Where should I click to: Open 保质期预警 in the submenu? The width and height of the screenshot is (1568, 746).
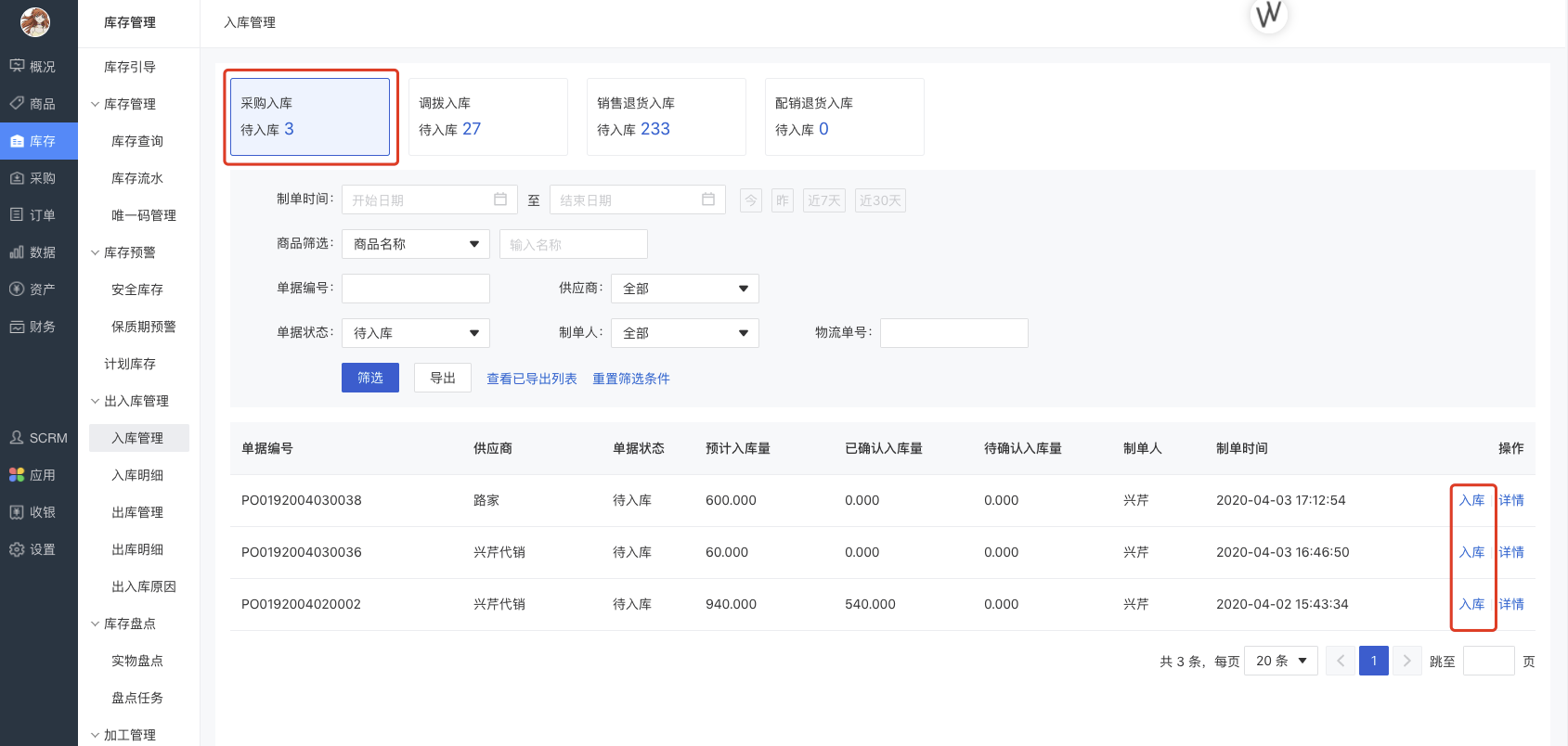click(x=144, y=327)
